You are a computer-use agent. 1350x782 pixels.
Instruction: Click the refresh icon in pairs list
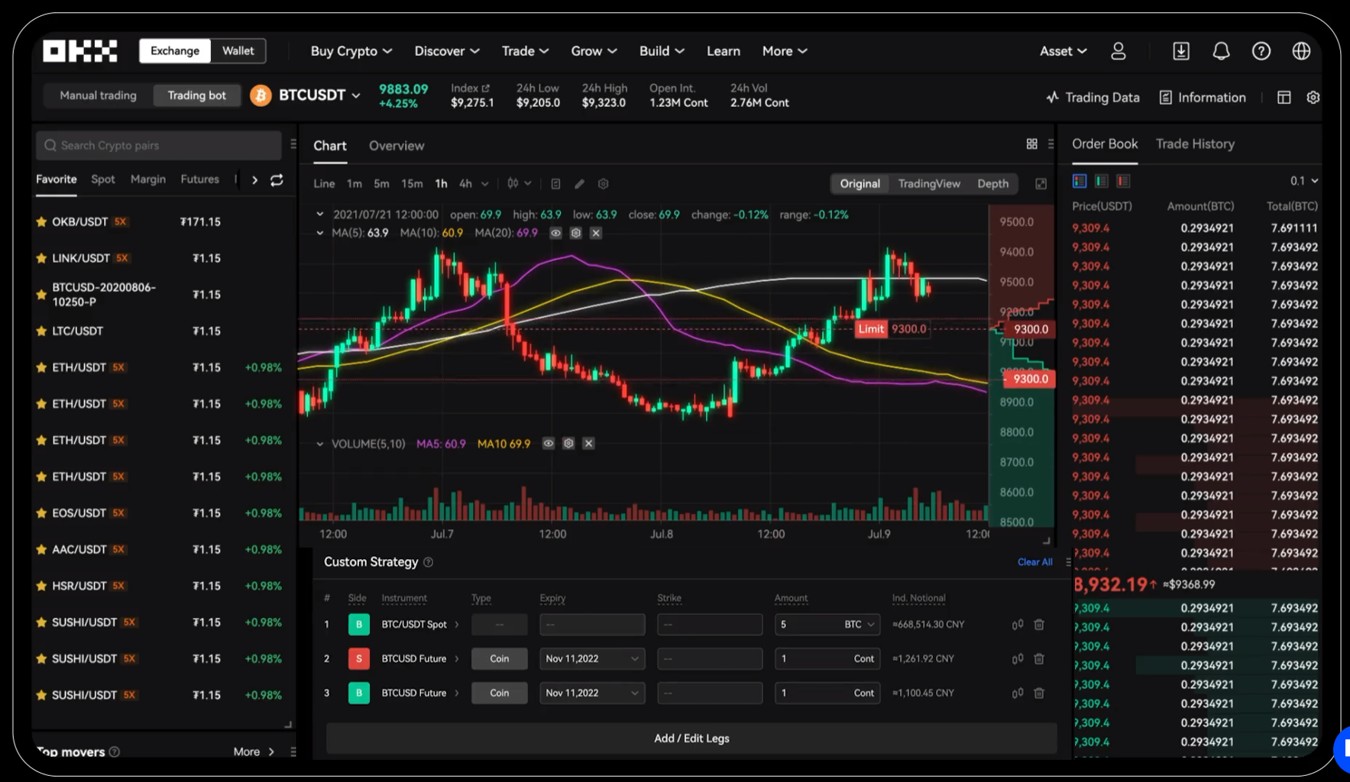[x=277, y=180]
